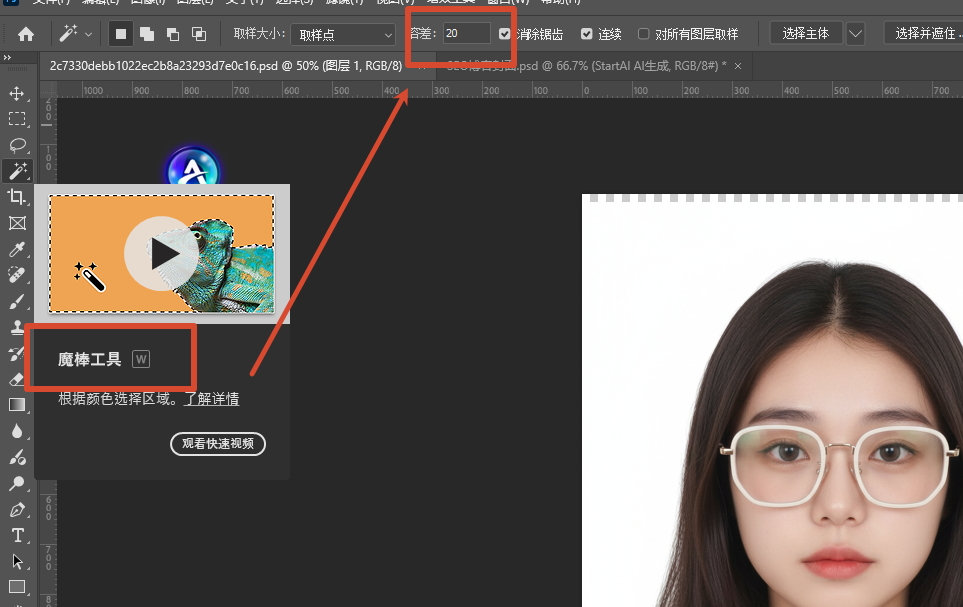963x607 pixels.
Task: Choose the New selection mode icon
Action: (121, 34)
